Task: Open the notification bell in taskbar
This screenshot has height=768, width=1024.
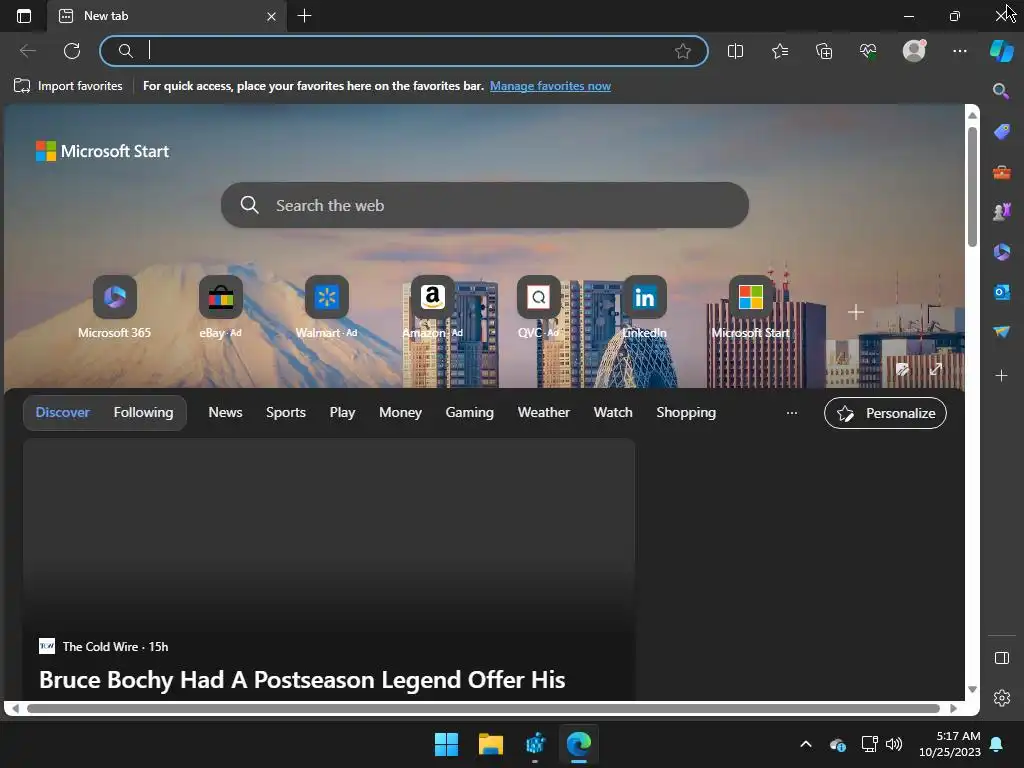Action: 997,744
